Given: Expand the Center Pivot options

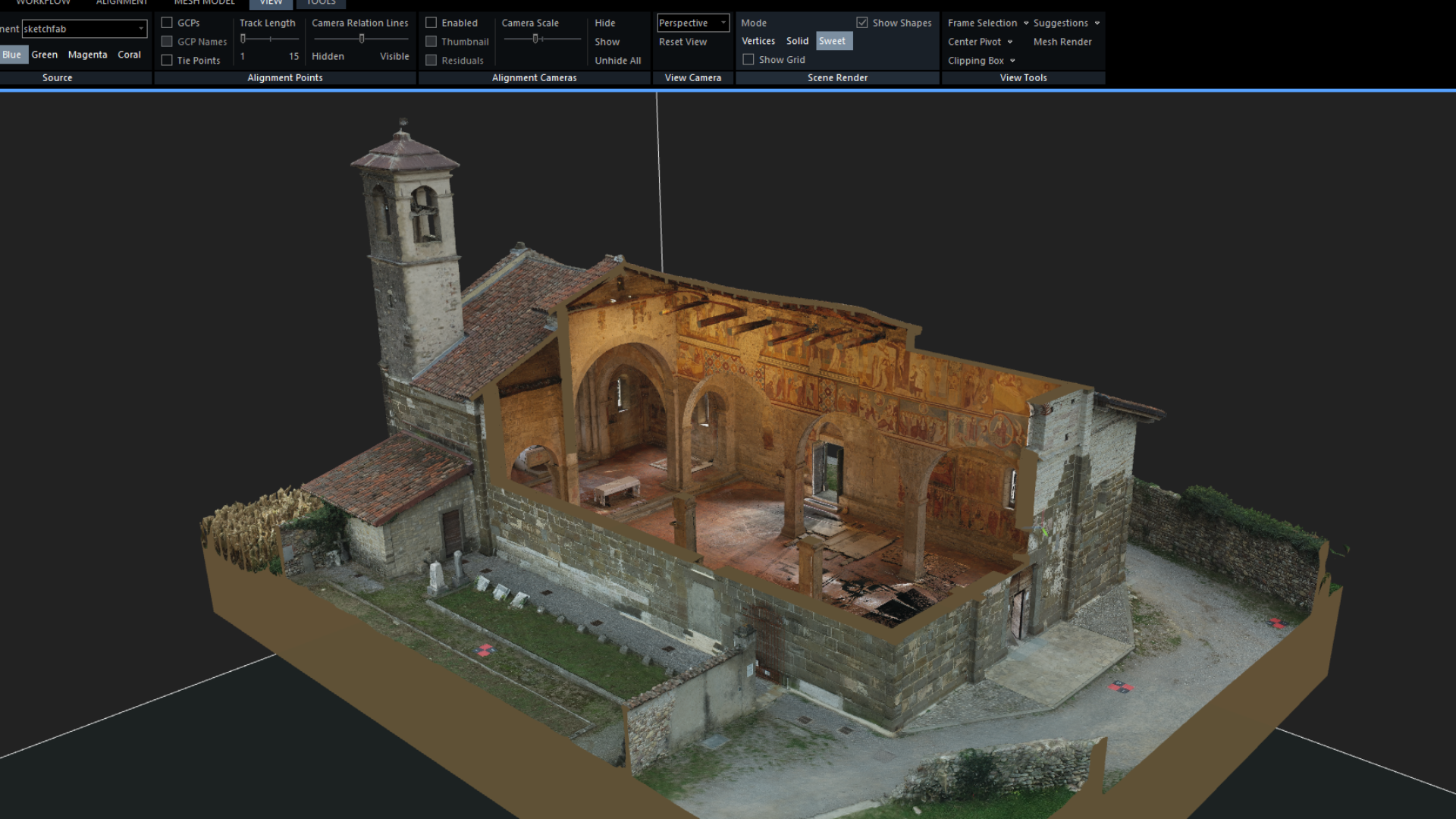Looking at the screenshot, I should click(980, 42).
